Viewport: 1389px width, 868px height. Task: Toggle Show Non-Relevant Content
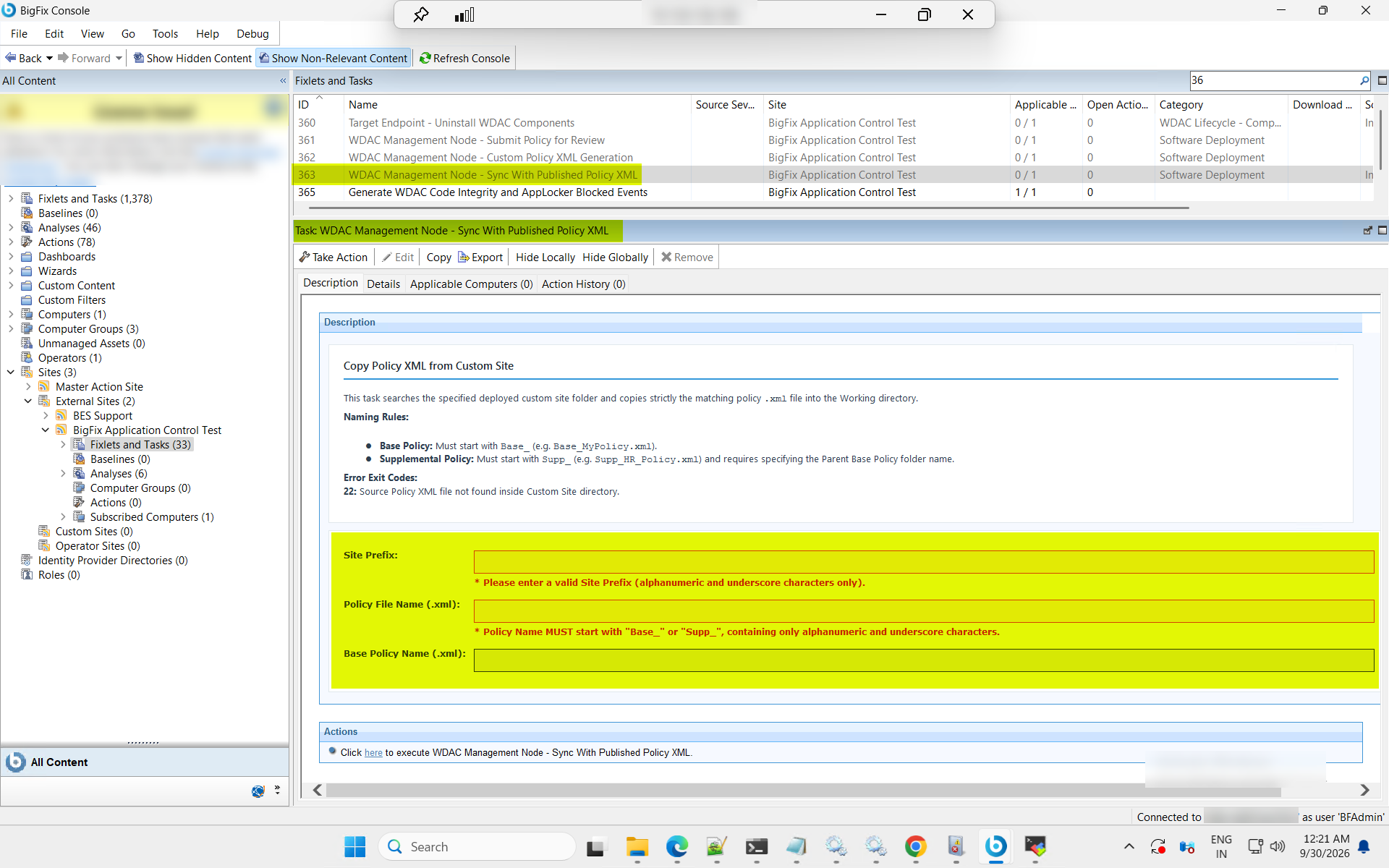(x=334, y=58)
